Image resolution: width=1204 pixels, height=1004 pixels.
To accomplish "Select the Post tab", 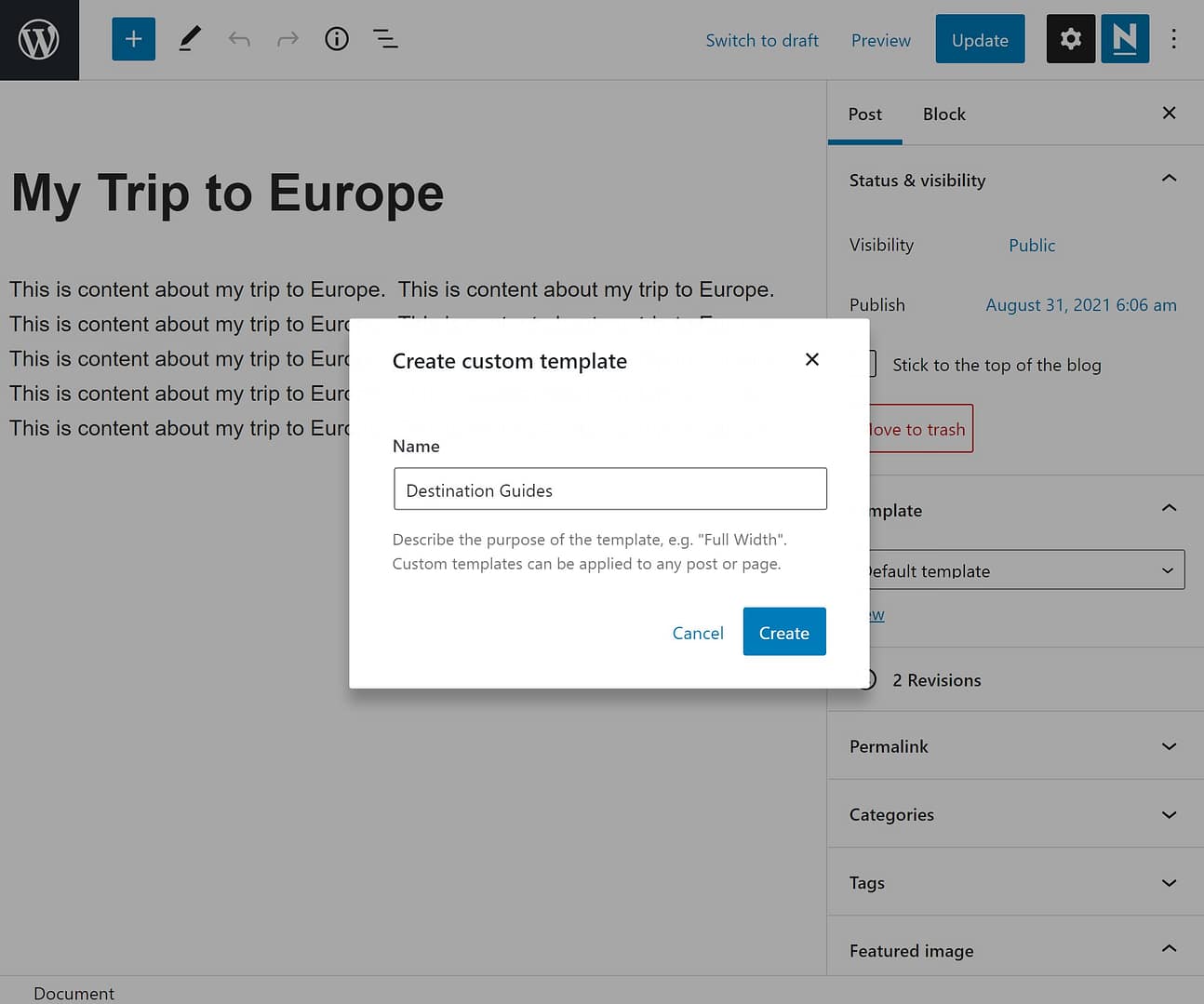I will 864,114.
